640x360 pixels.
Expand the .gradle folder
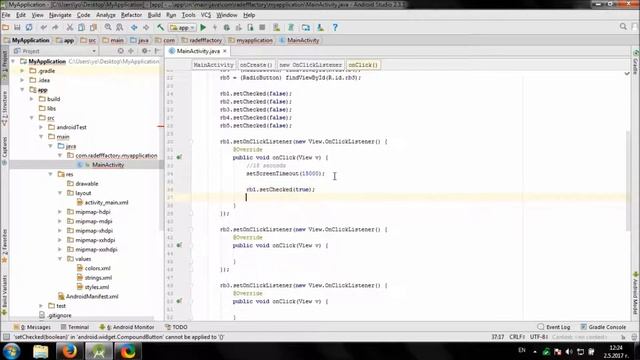coord(22,71)
